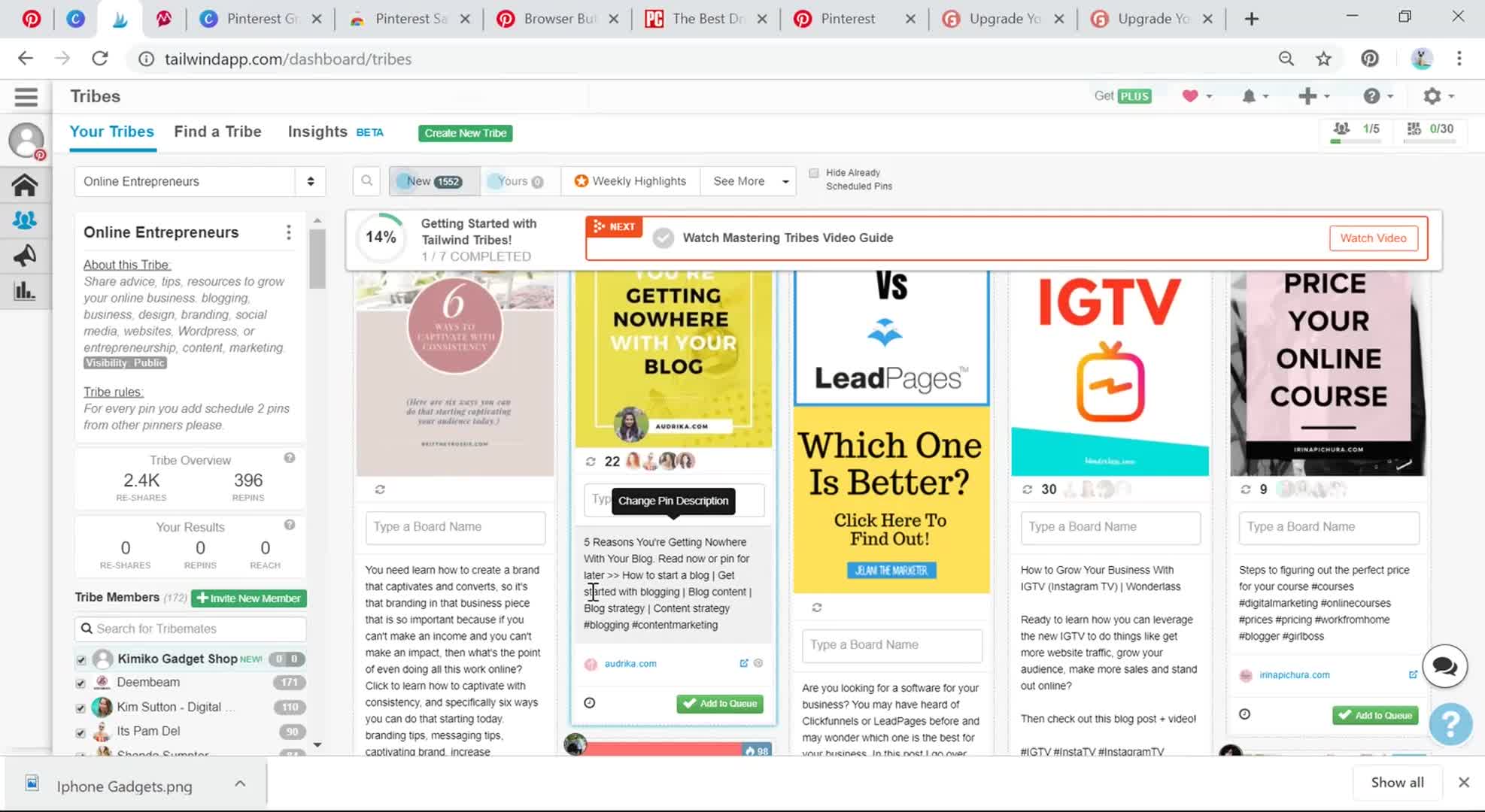The height and width of the screenshot is (812, 1485).
Task: Click the home icon in left sidebar
Action: point(25,185)
